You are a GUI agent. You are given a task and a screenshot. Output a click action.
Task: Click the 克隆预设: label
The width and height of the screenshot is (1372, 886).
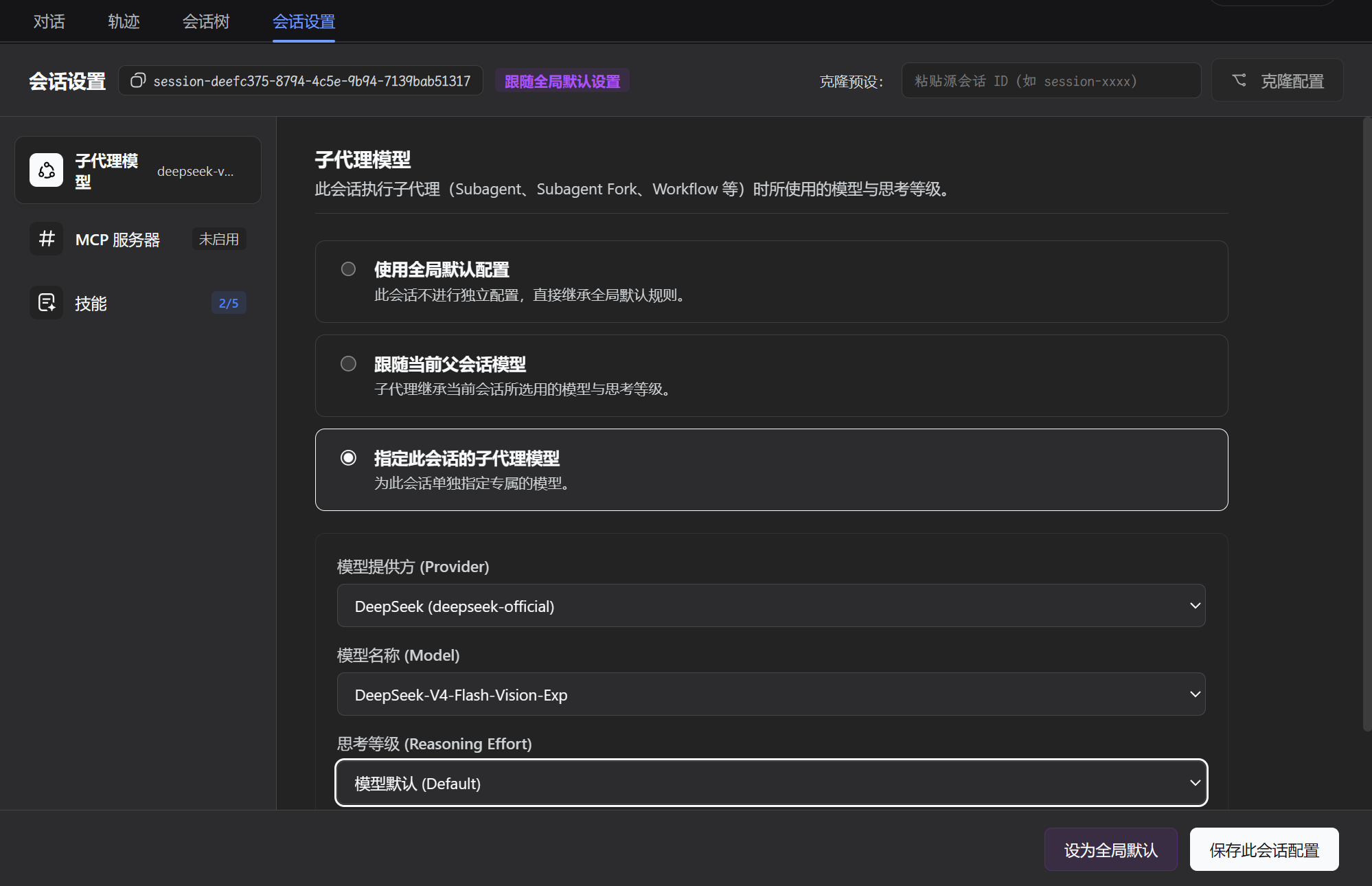click(851, 82)
